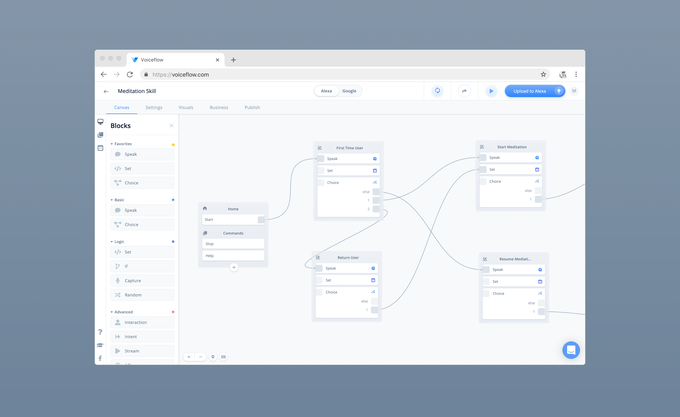Click the Facebook icon in the left sidebar
Screen dimensions: 680x417
100,358
